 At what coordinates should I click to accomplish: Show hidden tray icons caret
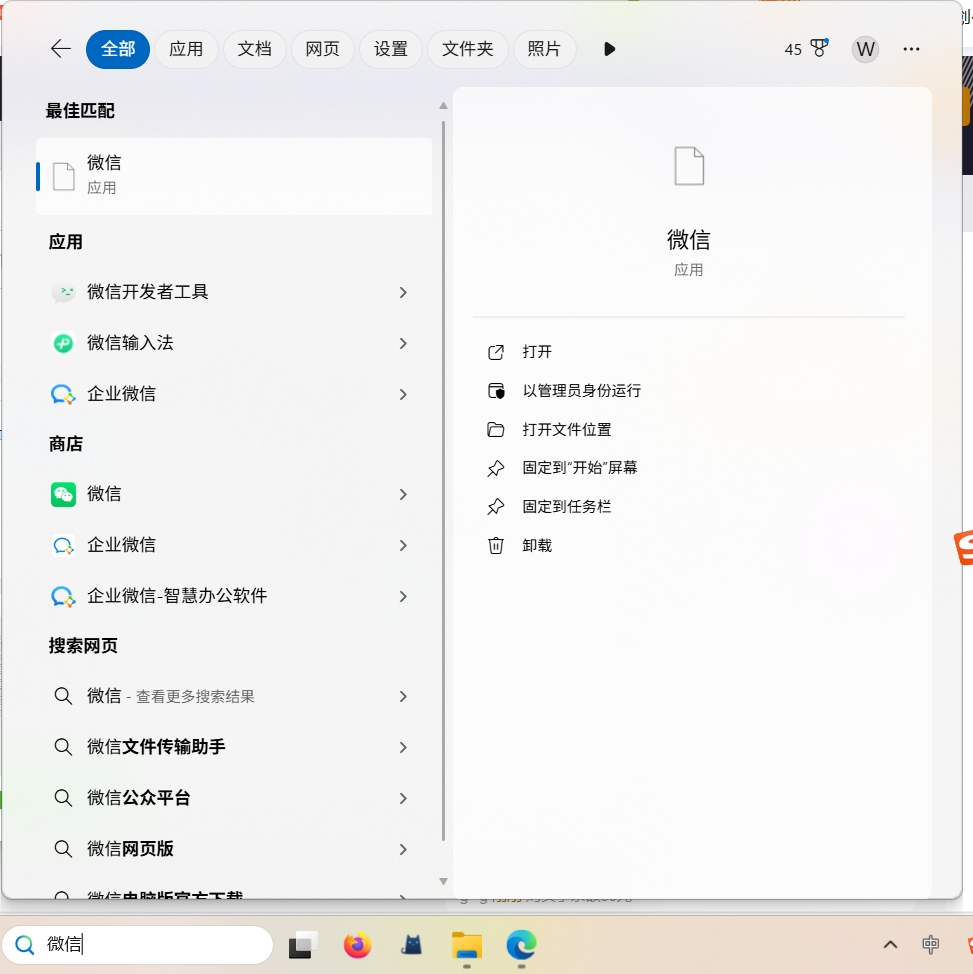[890, 945]
